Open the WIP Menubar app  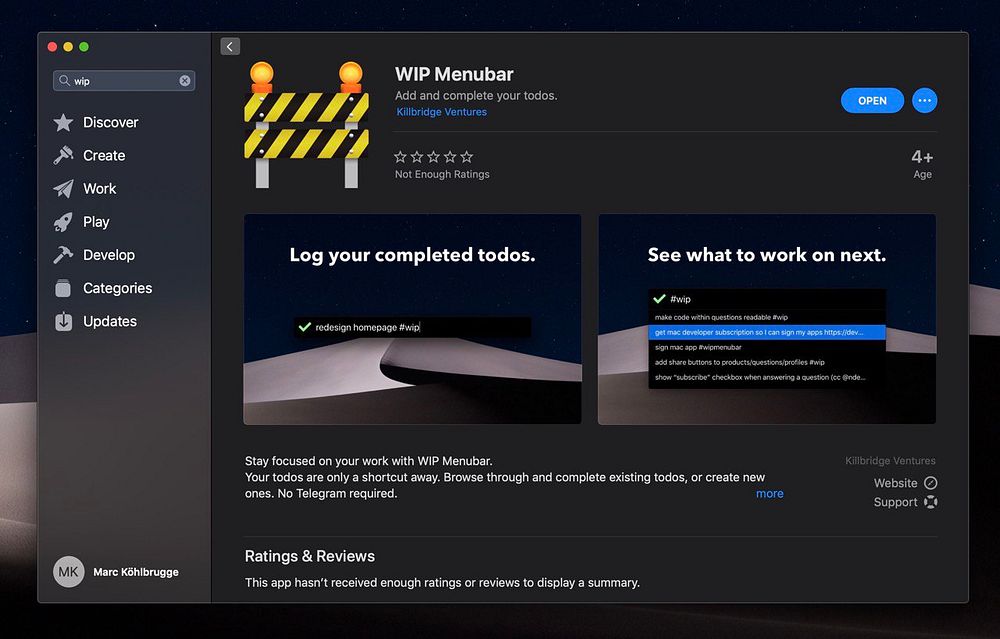[x=872, y=101]
